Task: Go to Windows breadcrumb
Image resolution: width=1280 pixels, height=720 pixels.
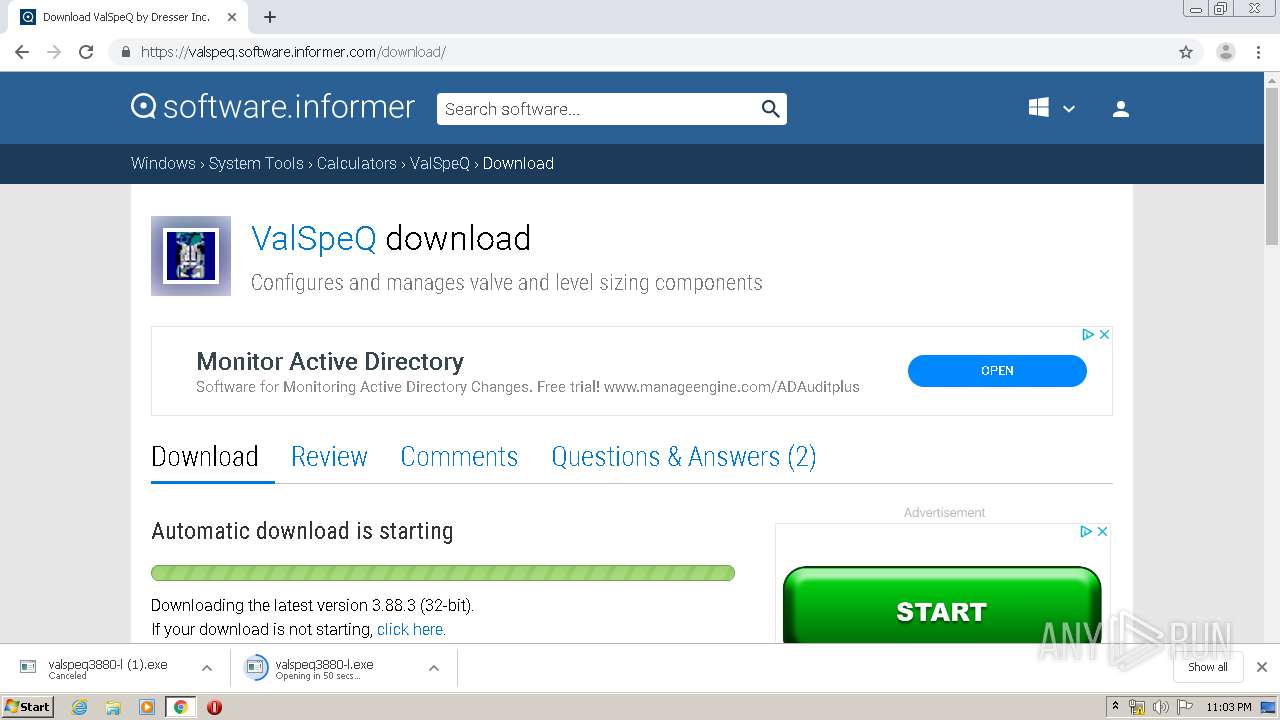Action: click(x=163, y=164)
